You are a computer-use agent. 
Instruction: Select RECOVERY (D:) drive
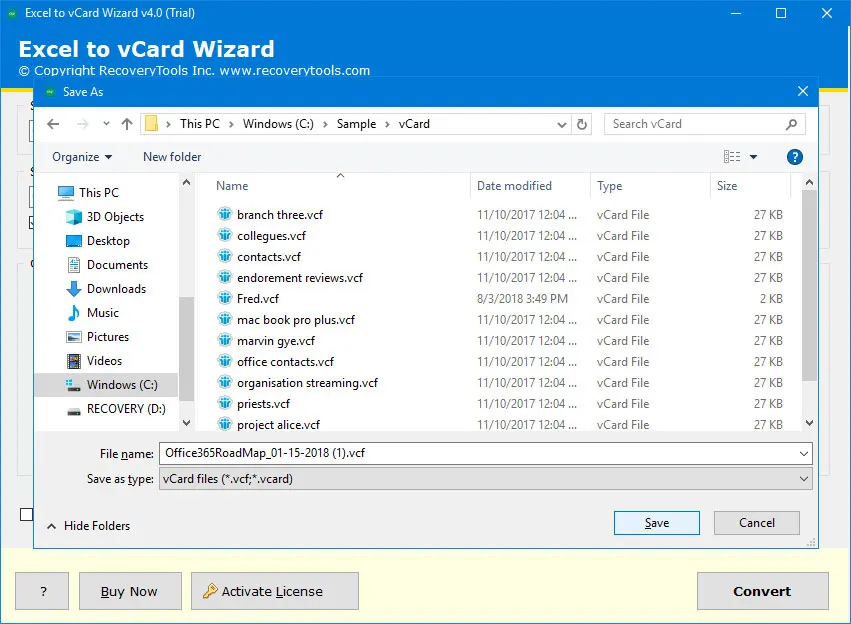click(x=126, y=409)
